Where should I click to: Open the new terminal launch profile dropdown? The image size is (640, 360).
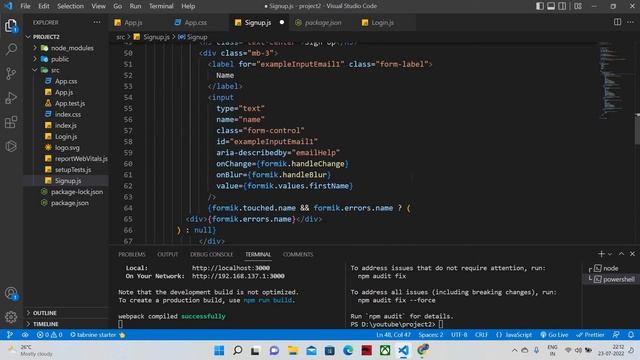[610, 254]
